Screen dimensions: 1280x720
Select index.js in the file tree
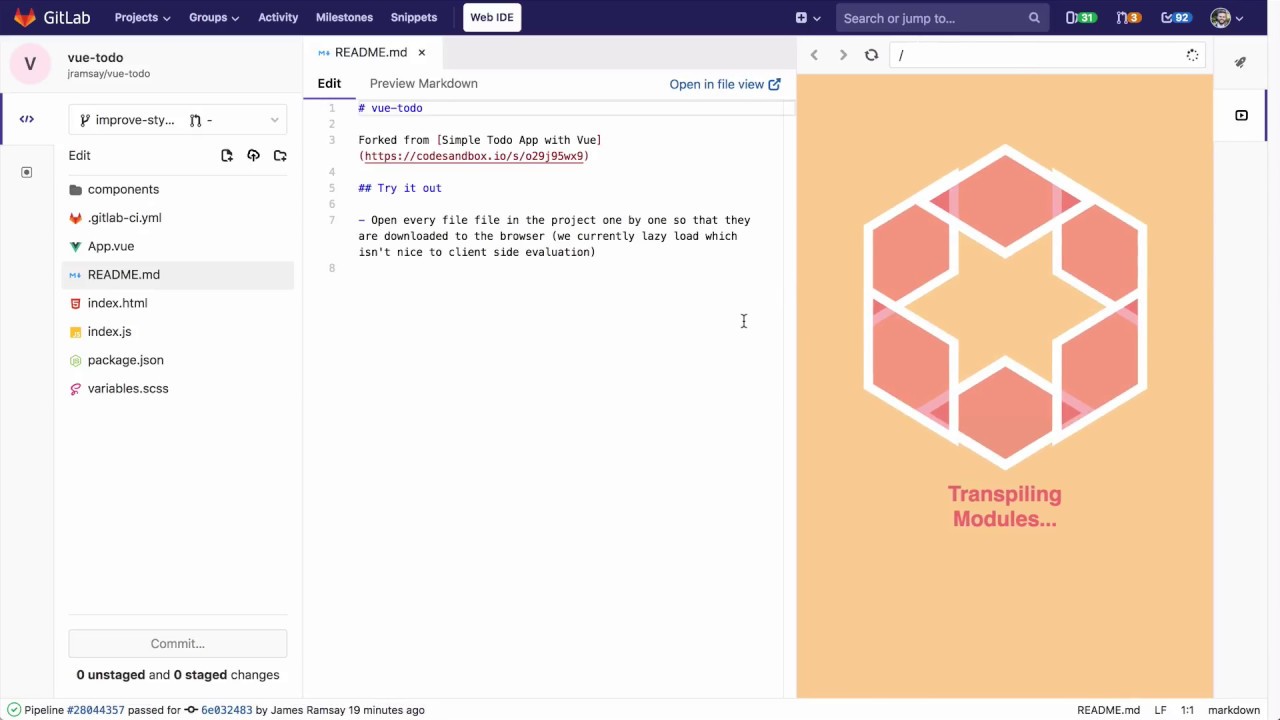pyautogui.click(x=109, y=331)
